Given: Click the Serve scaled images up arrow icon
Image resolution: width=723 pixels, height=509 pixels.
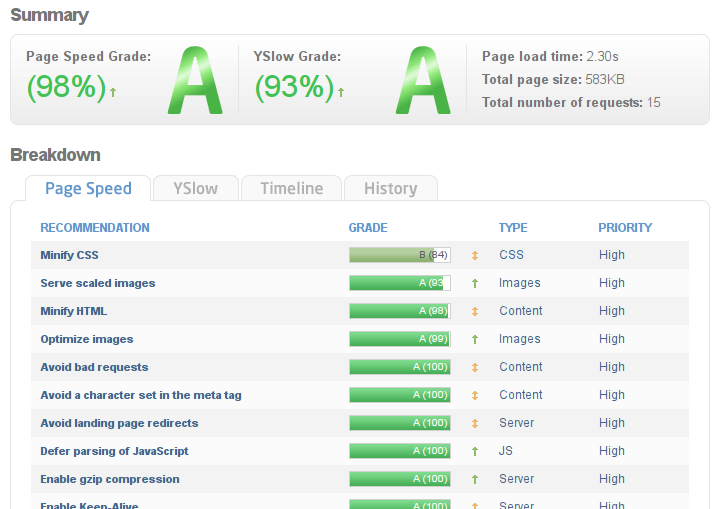Looking at the screenshot, I should pos(474,284).
